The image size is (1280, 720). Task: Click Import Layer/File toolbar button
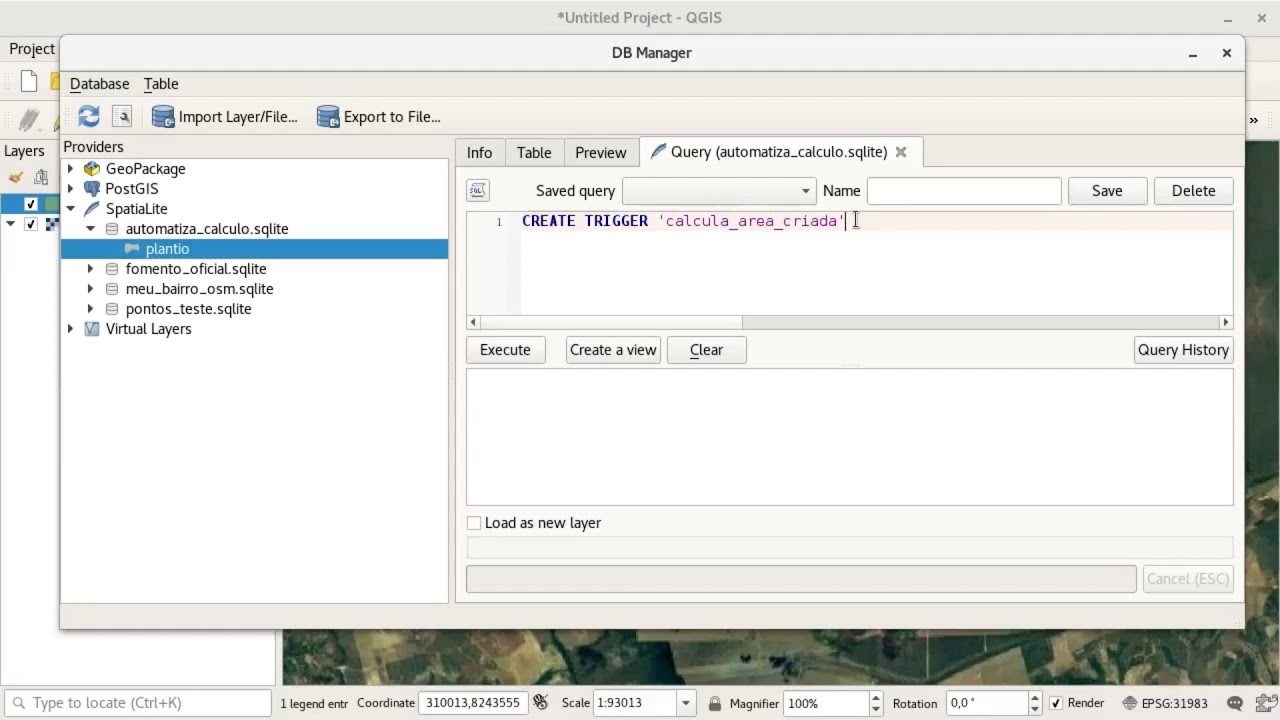(225, 117)
